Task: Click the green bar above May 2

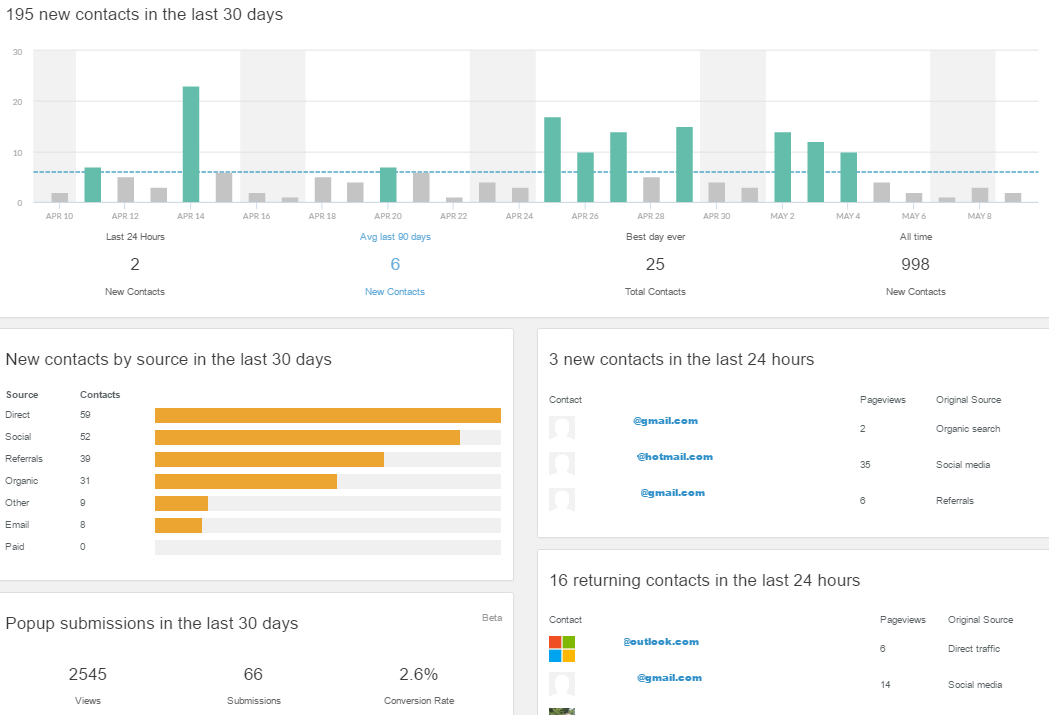Action: pyautogui.click(x=782, y=167)
